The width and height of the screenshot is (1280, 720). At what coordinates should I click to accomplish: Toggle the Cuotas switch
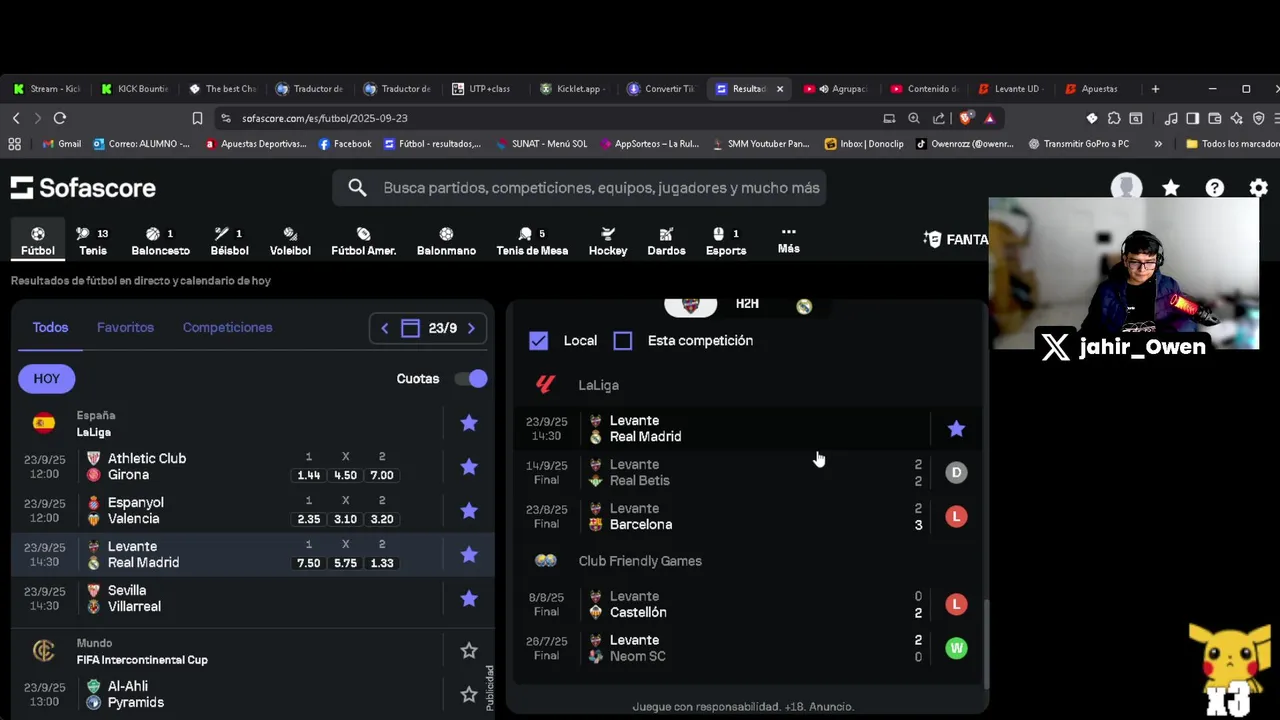pos(470,379)
